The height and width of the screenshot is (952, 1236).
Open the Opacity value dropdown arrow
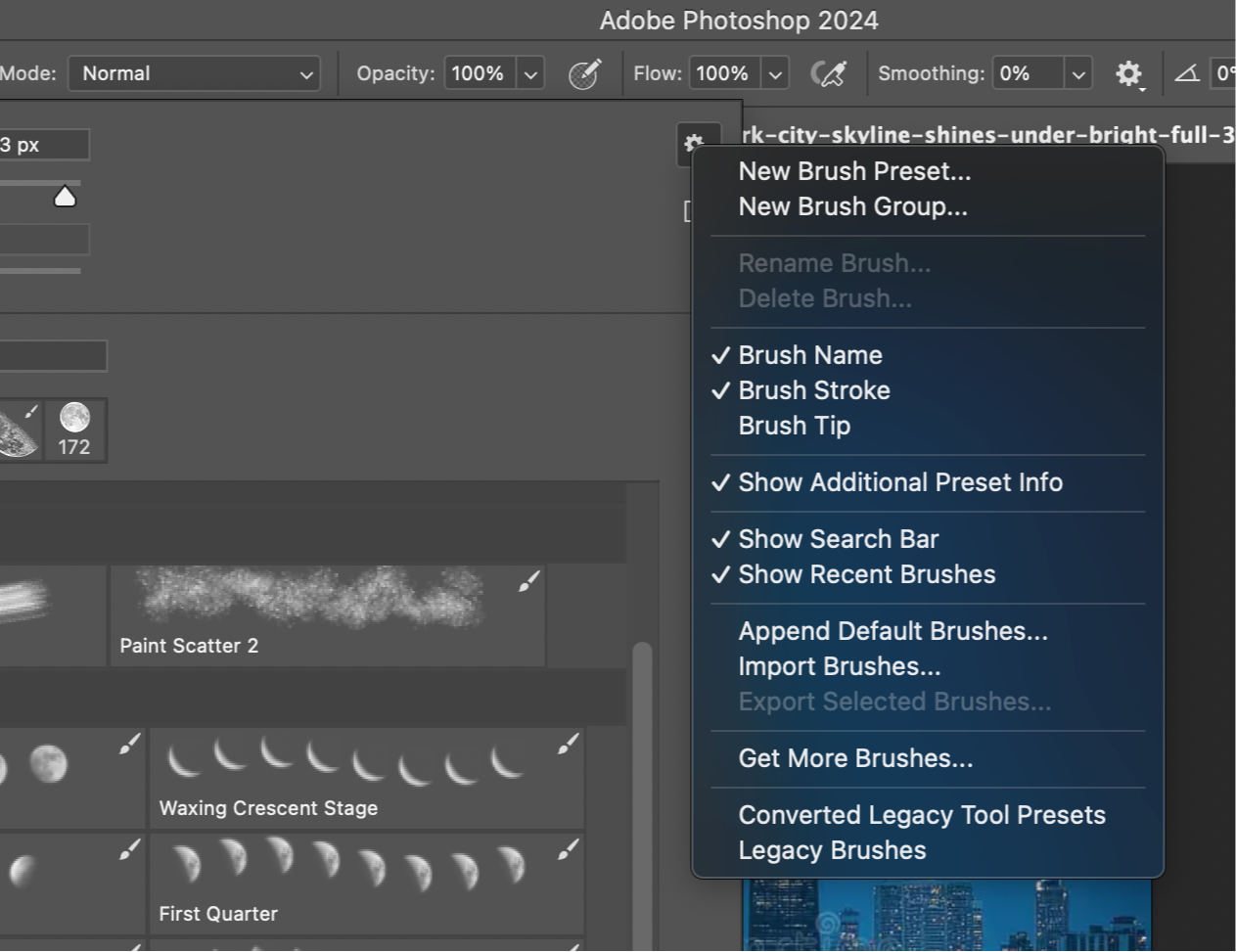pyautogui.click(x=530, y=73)
